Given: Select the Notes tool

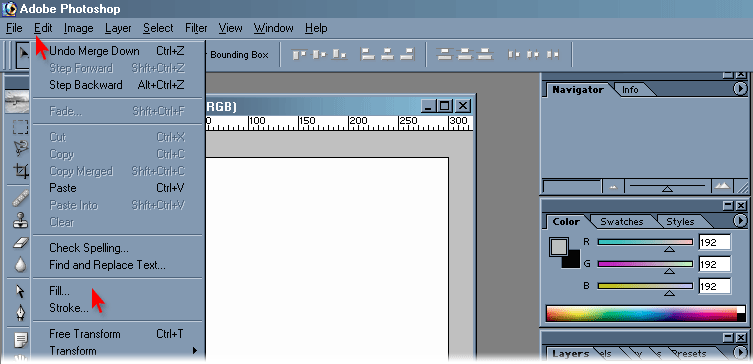Looking at the screenshot, I should (x=21, y=340).
